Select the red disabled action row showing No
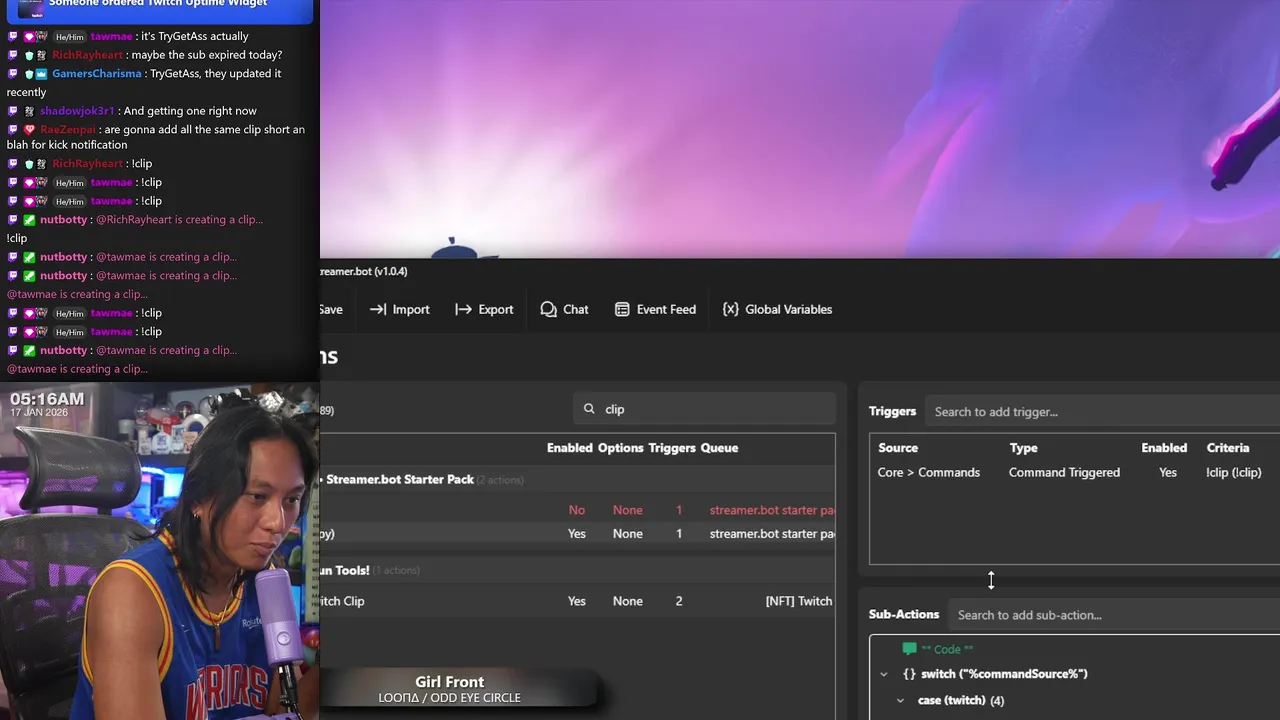This screenshot has width=1280, height=720. coord(577,510)
